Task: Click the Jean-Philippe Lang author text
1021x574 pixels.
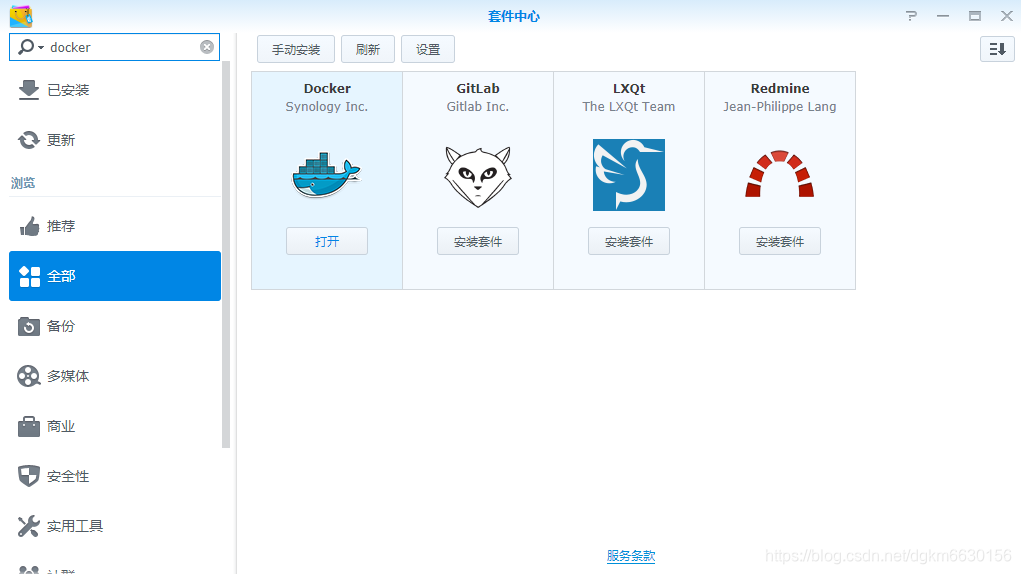Action: coord(779,107)
